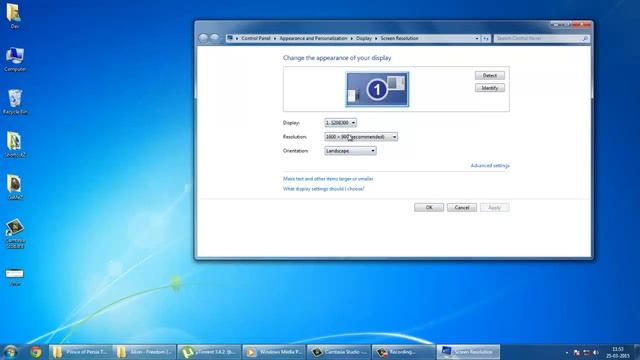Viewport: 640px width, 360px height.
Task: Refresh the Control Panel address bar
Action: 486,38
